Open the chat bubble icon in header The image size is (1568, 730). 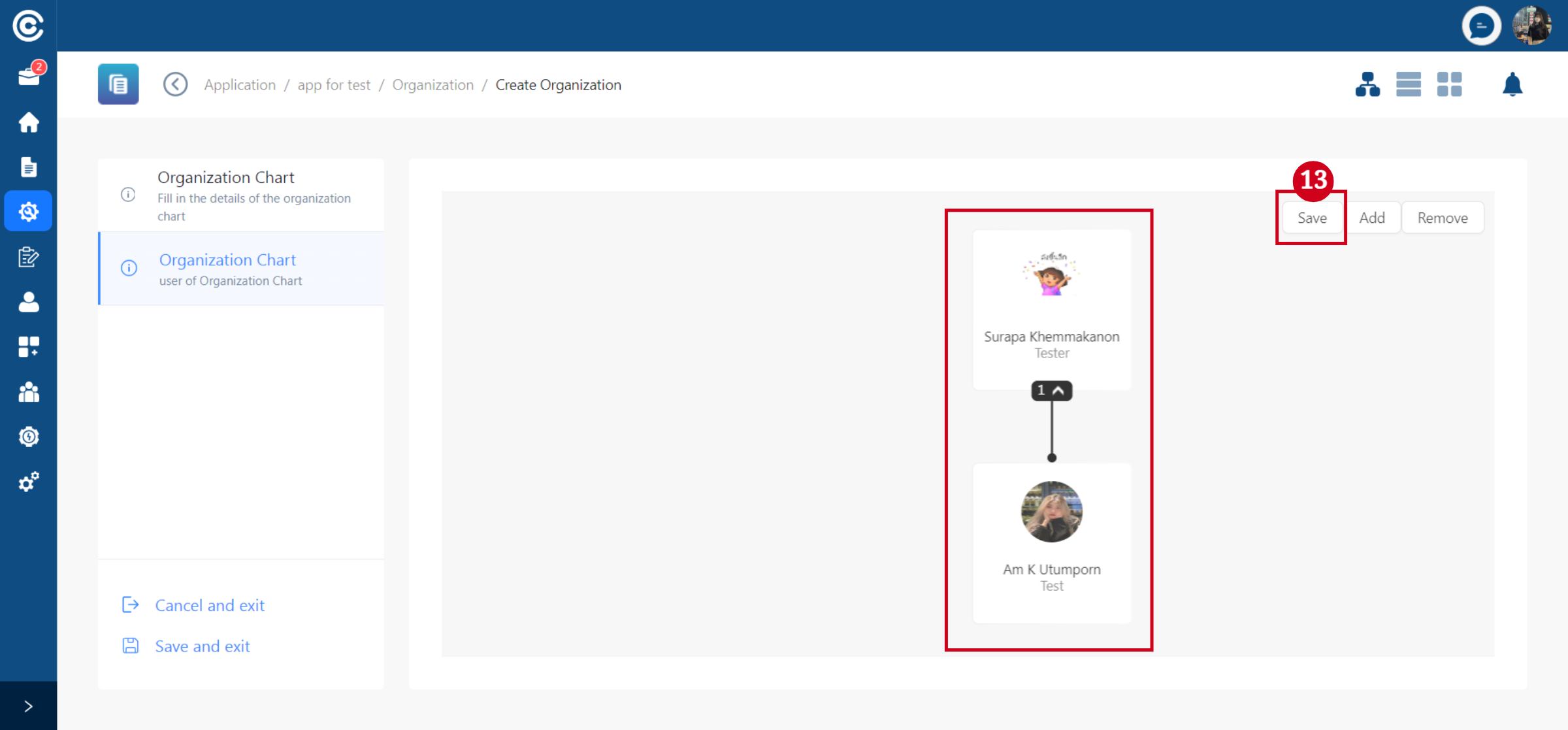[1481, 26]
